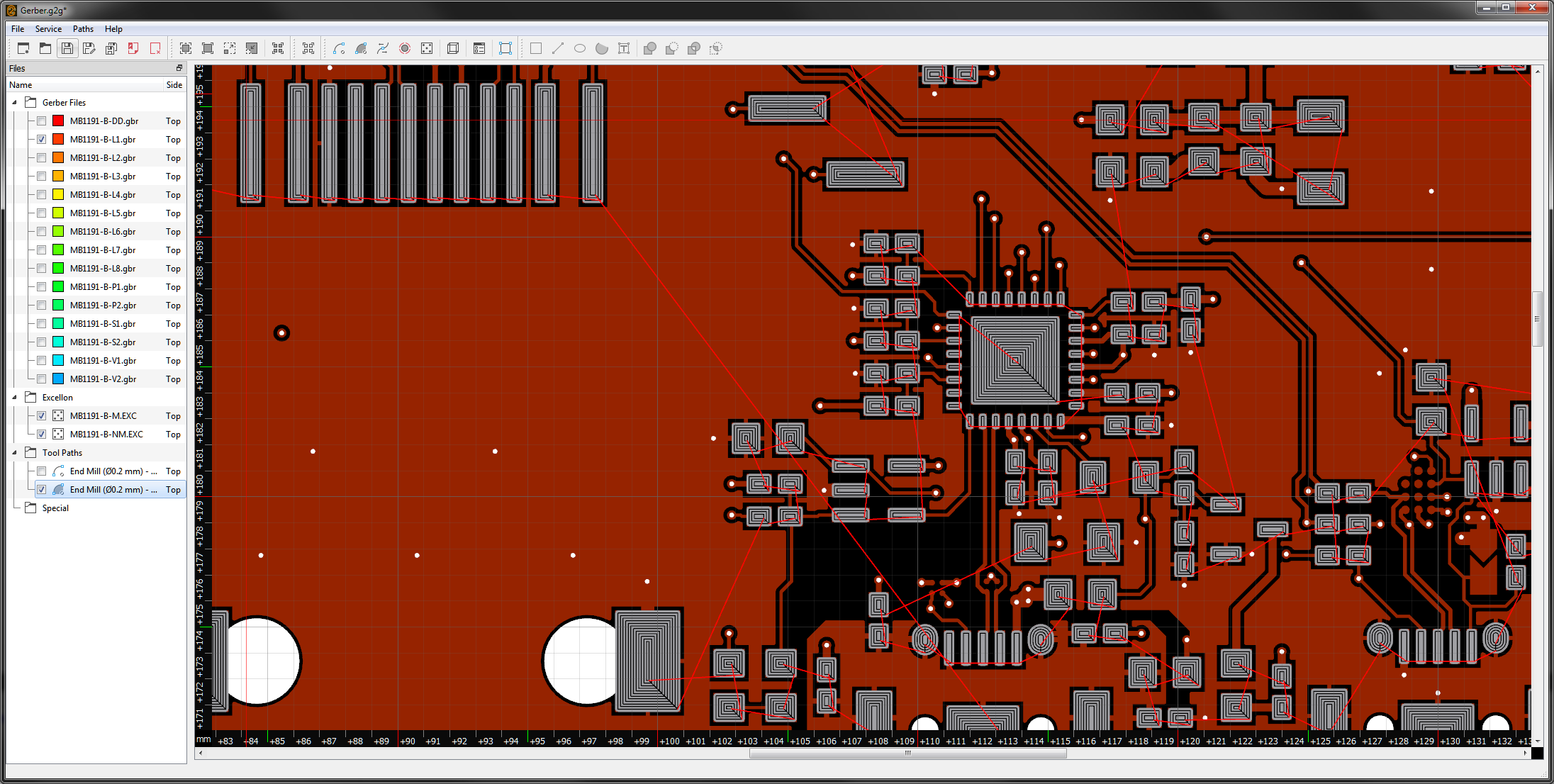This screenshot has width=1554, height=784.
Task: Enable the MB1191-B-DD.gbr layer checkbox
Action: click(x=42, y=121)
